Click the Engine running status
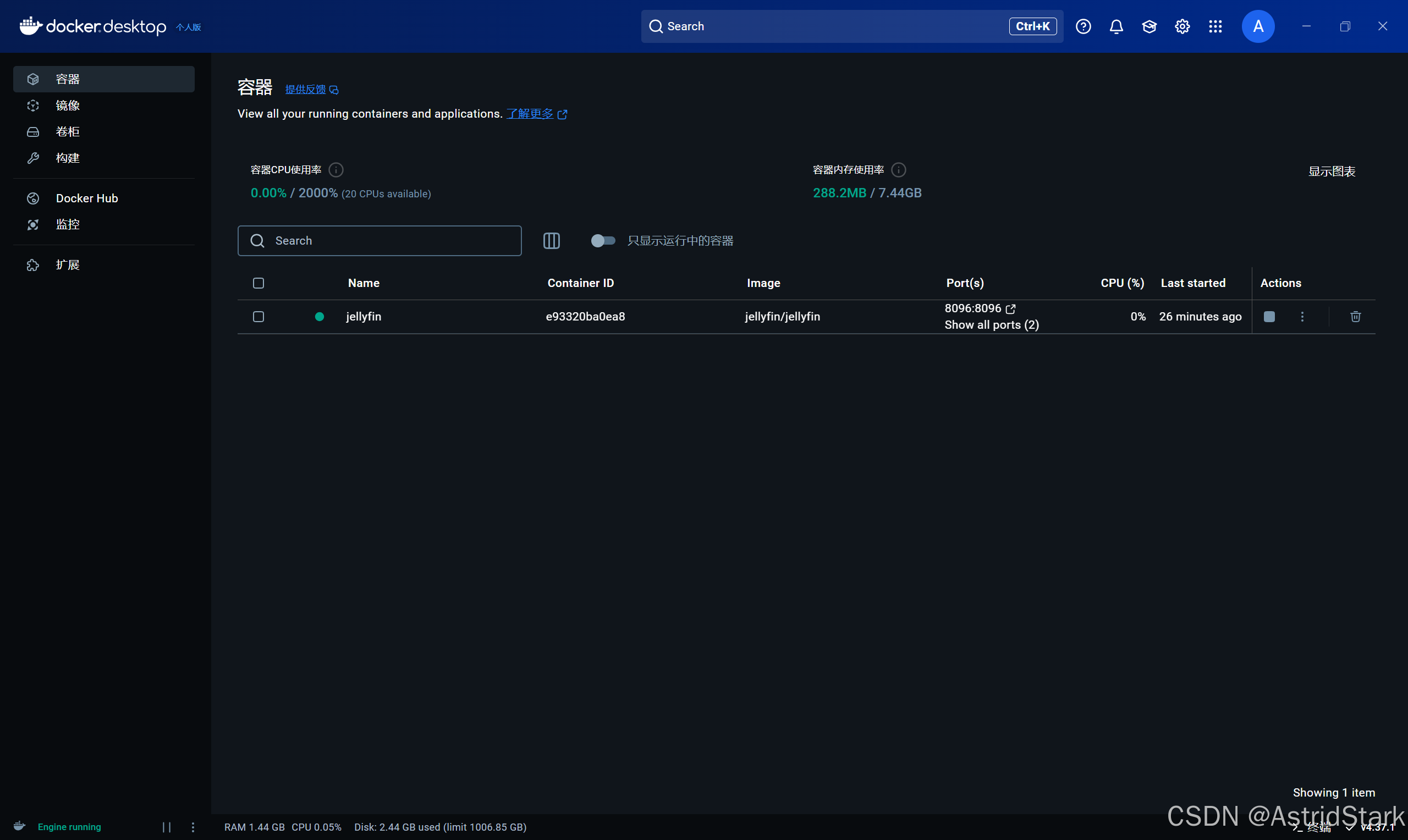 pos(69,827)
